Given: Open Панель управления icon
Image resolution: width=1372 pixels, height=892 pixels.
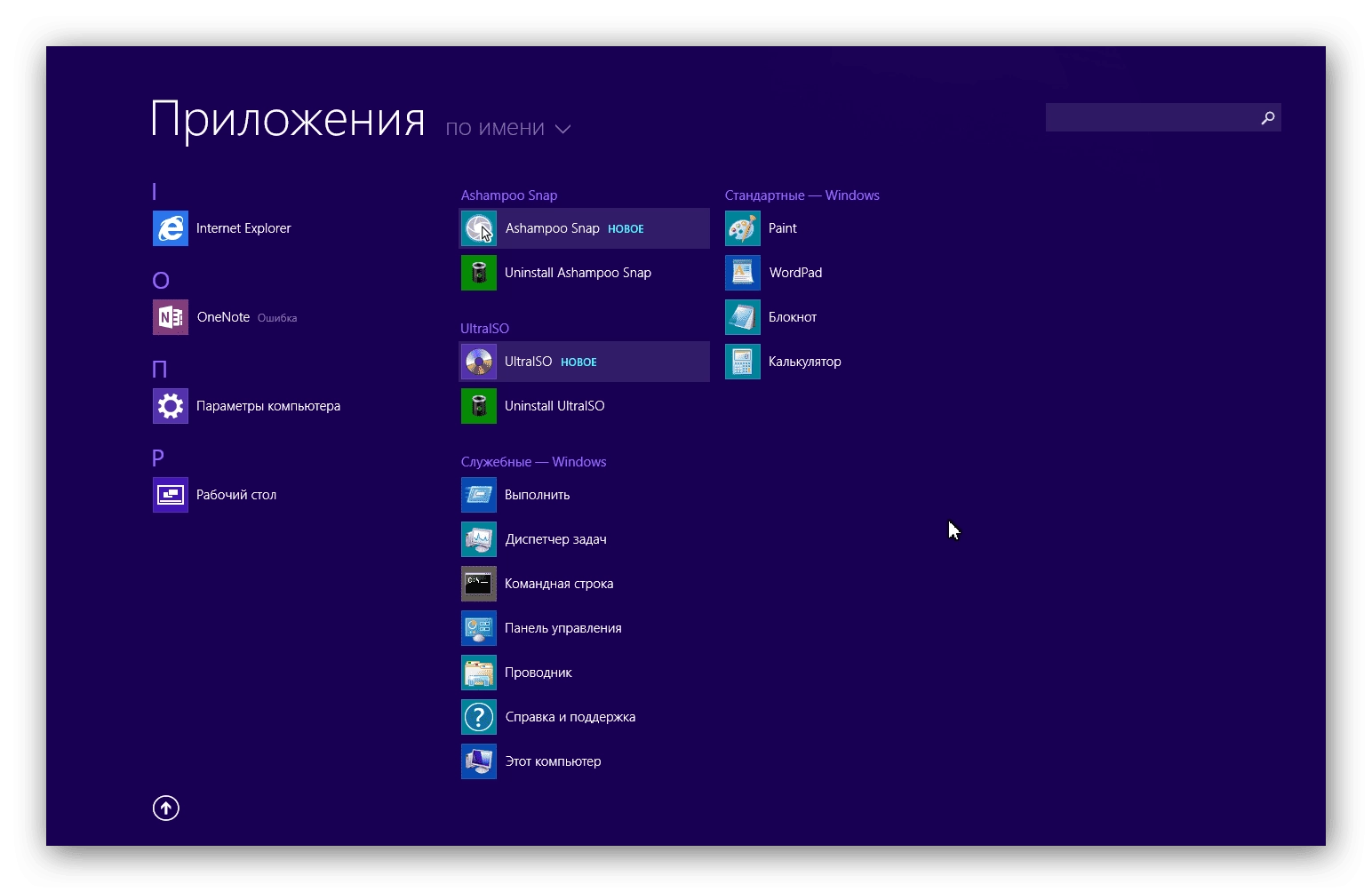Looking at the screenshot, I should coord(479,628).
